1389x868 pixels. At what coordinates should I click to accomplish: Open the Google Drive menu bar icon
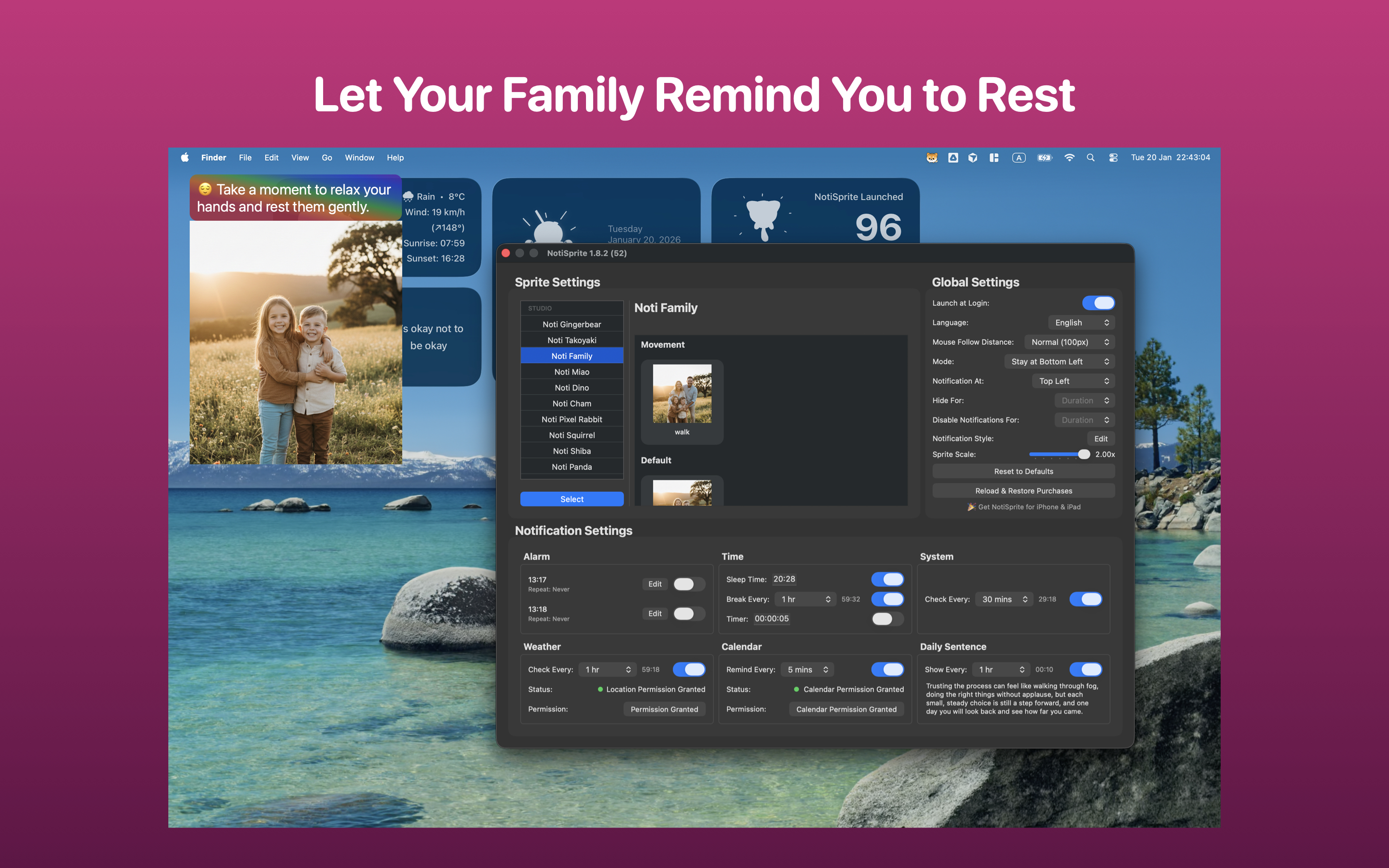tap(953, 157)
